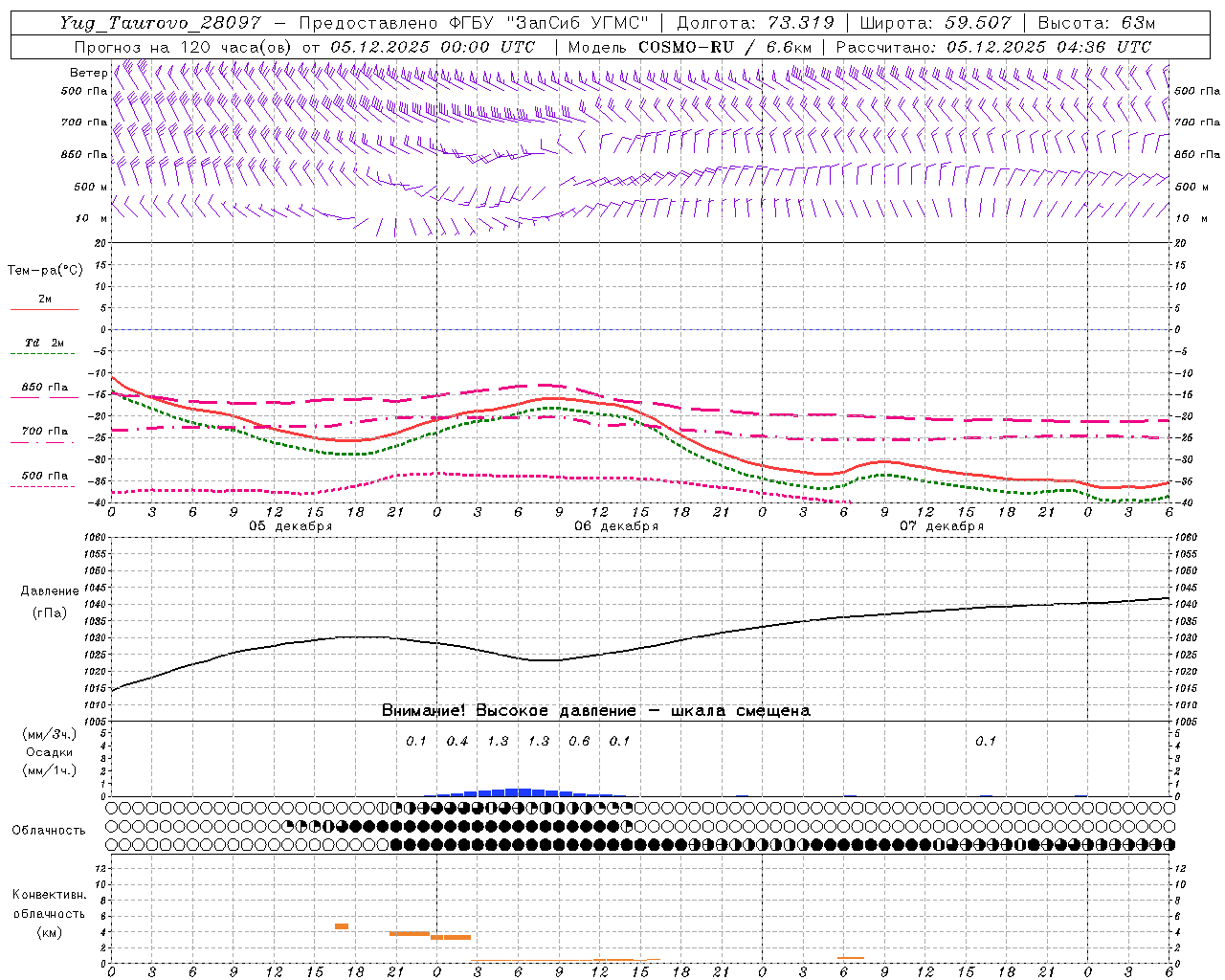This screenshot has width=1225, height=980.
Task: Click the 500 гПа temperature legend entry
Action: click(x=44, y=476)
